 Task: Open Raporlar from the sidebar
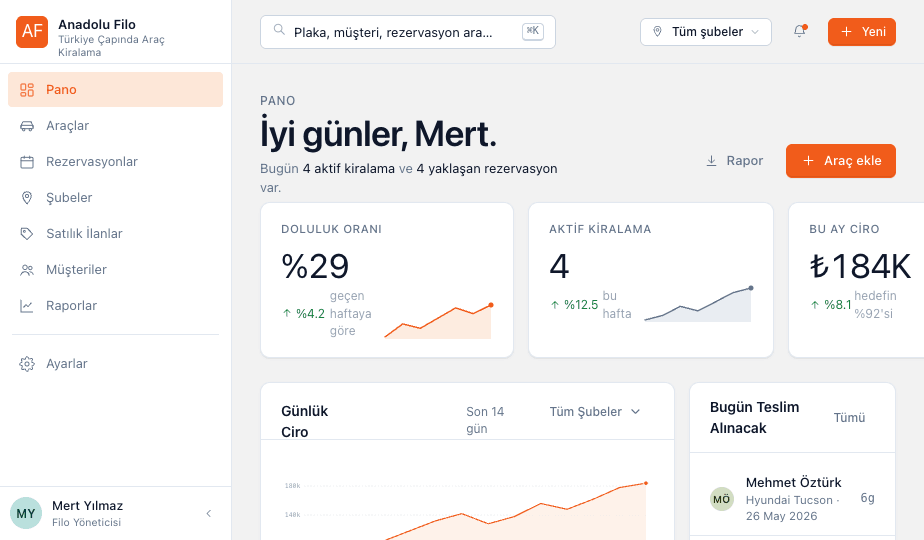tap(116, 305)
